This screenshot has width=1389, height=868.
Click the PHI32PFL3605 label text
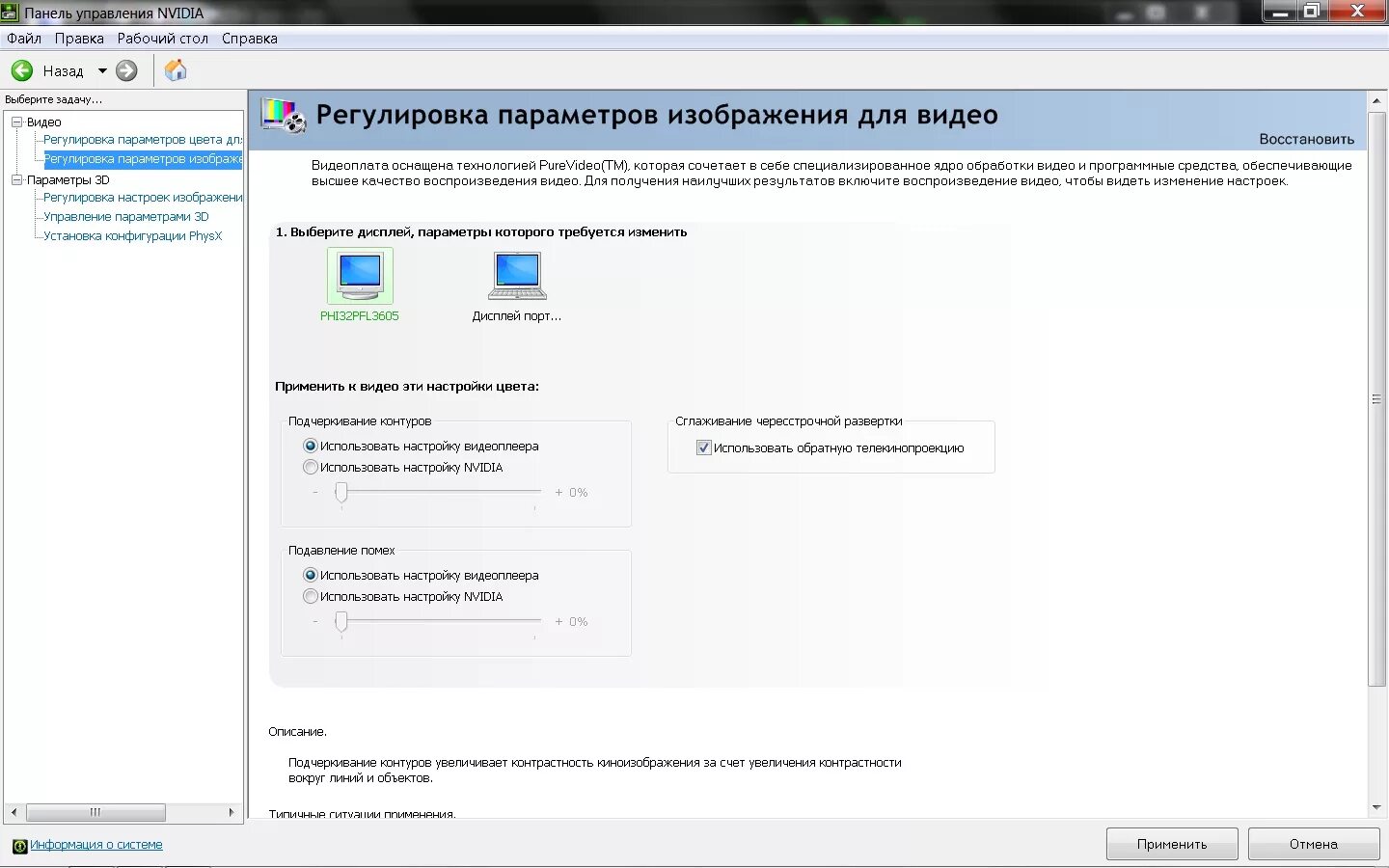tap(360, 316)
